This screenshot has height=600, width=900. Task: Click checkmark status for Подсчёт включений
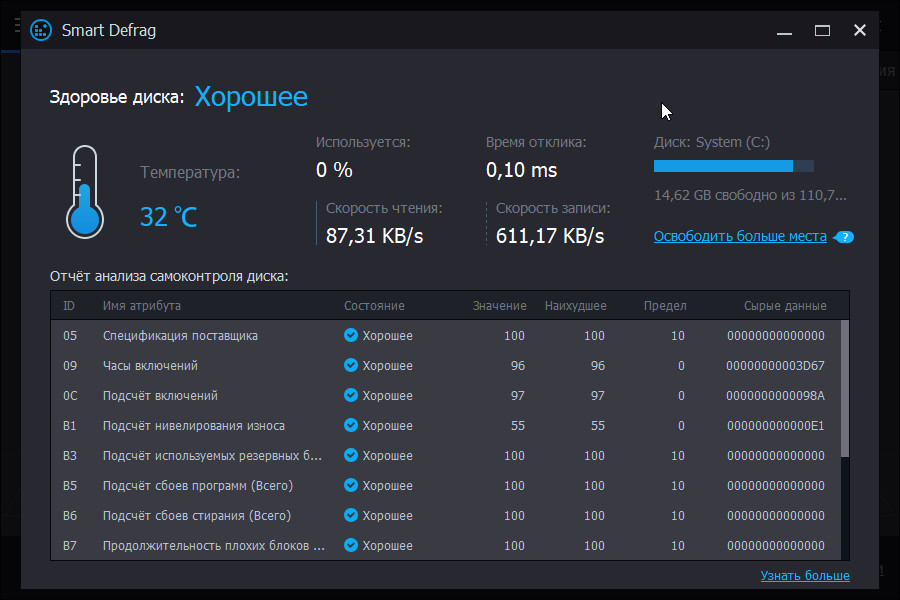tap(349, 395)
